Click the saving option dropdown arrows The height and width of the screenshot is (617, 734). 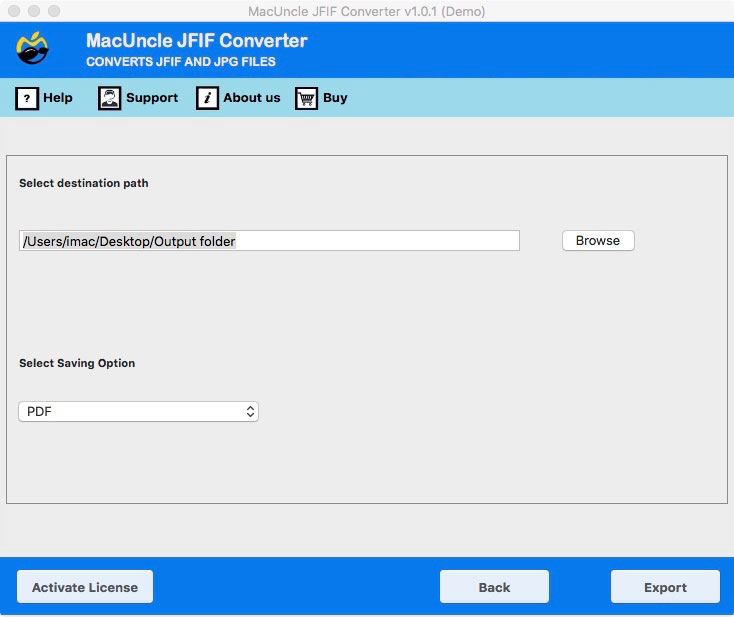[x=250, y=411]
